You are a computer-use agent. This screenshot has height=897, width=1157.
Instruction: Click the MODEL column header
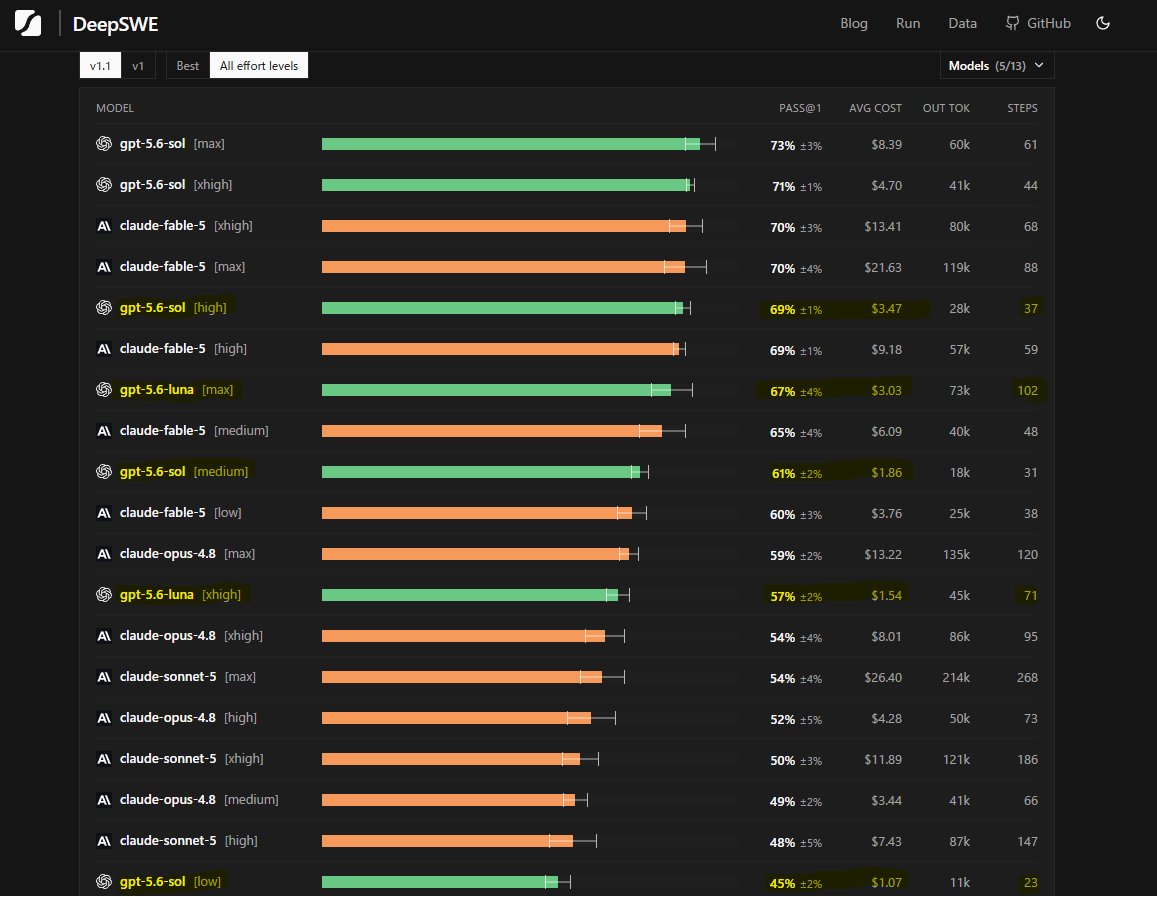(x=114, y=108)
